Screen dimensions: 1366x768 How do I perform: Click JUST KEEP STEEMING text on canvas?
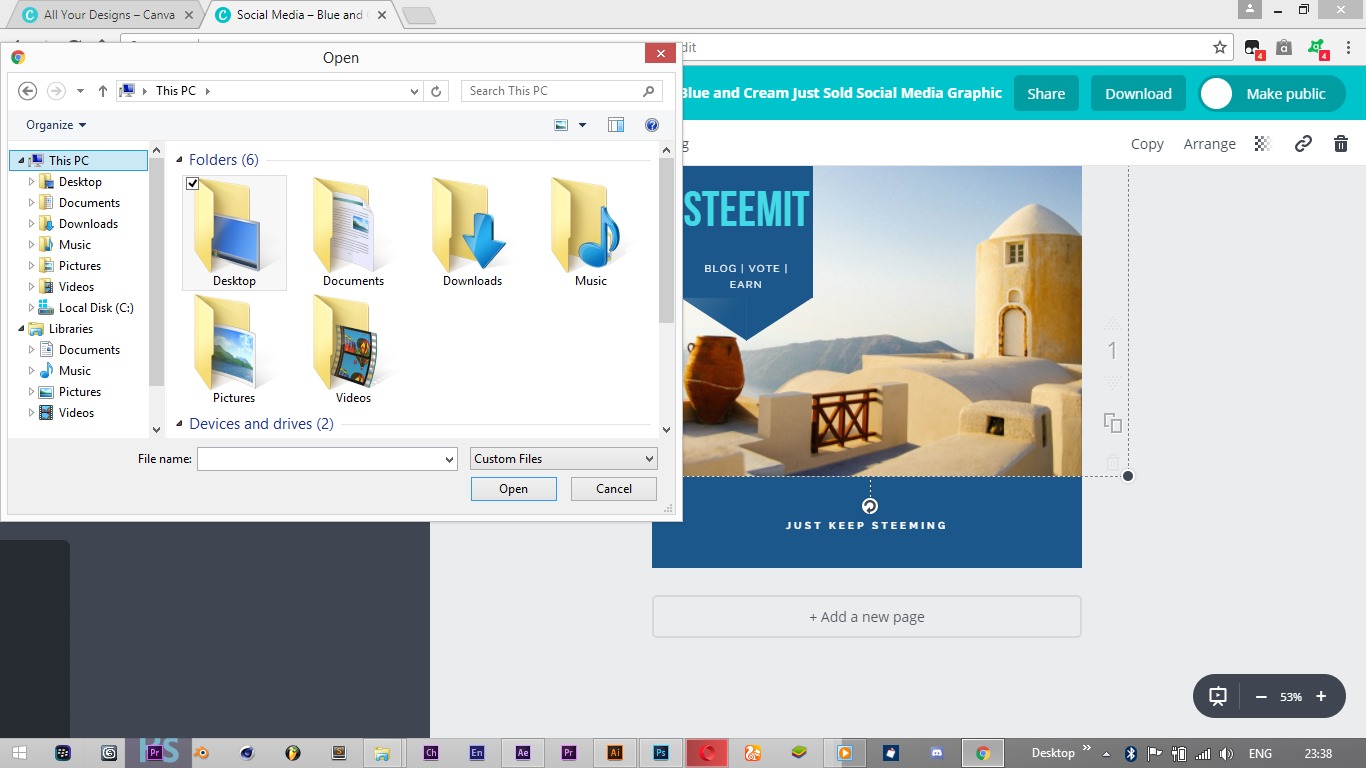coord(866,525)
